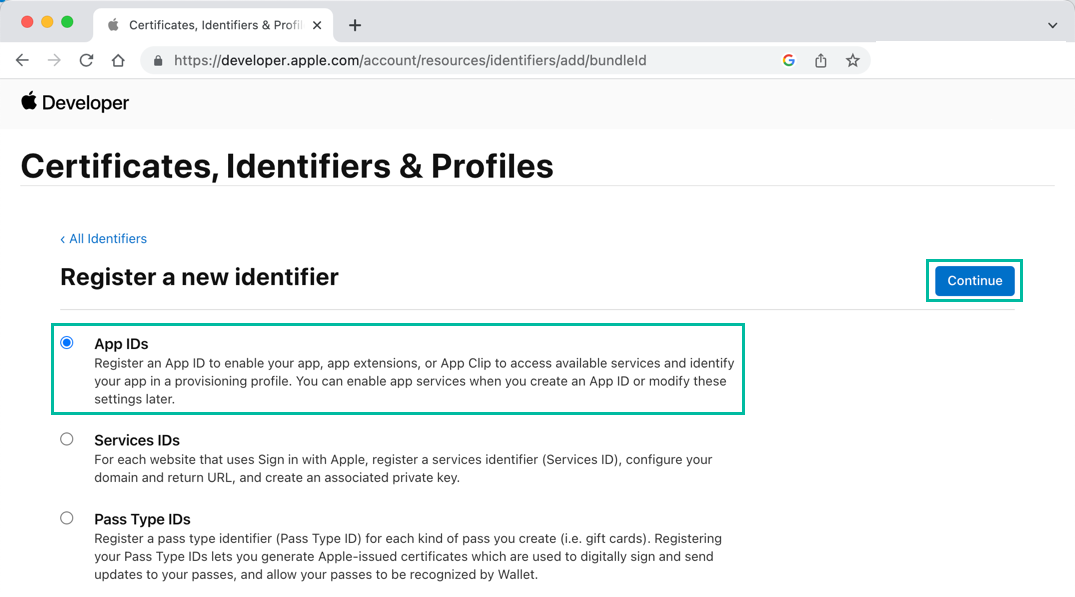The height and width of the screenshot is (597, 1075).
Task: Open a new tab with plus button
Action: coord(354,25)
